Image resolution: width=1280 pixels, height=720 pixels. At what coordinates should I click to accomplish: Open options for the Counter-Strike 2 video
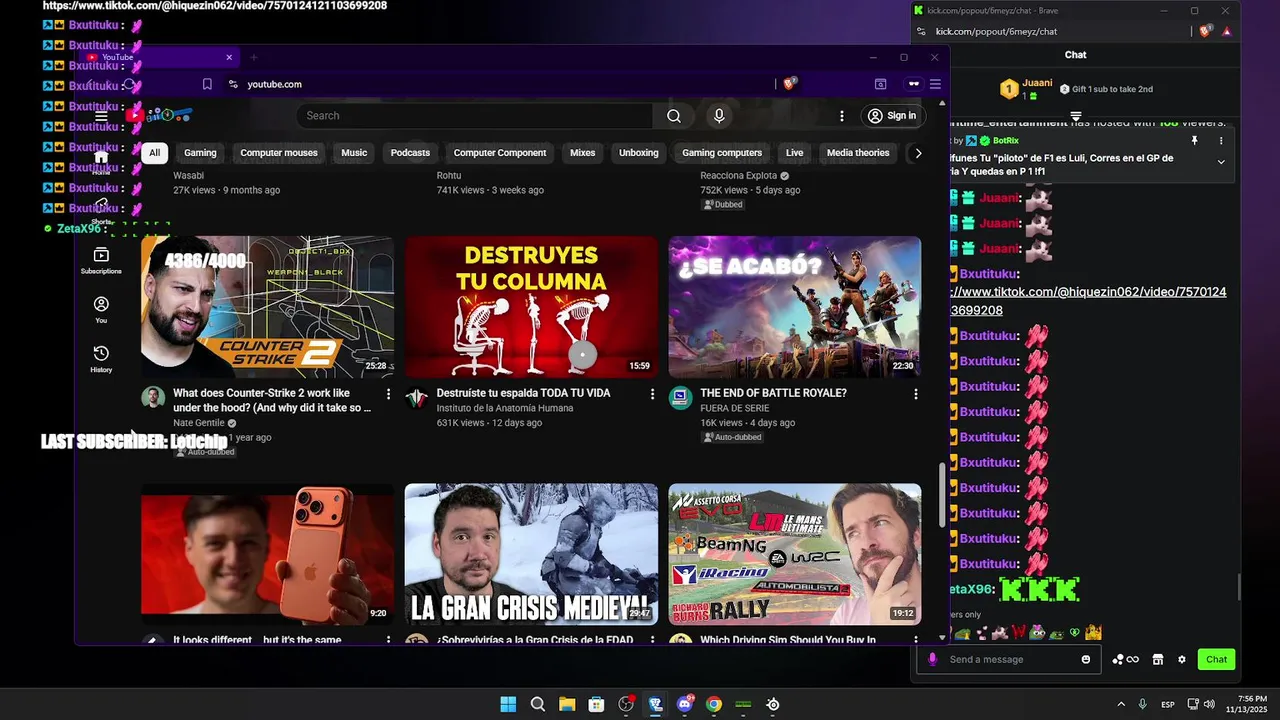(x=389, y=394)
